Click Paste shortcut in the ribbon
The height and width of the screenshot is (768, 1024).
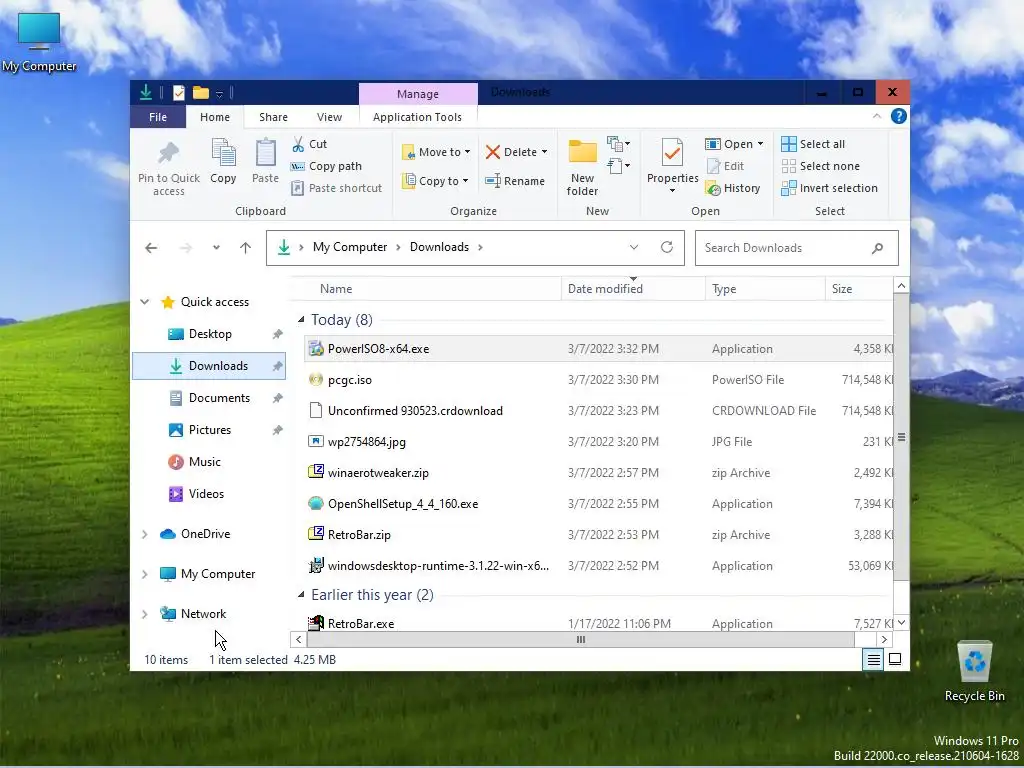[x=337, y=188]
